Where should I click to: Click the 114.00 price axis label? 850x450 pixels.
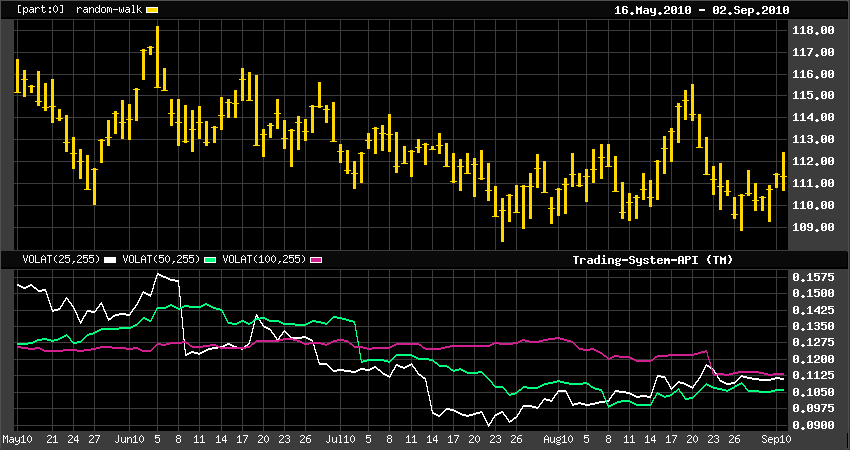(x=813, y=118)
